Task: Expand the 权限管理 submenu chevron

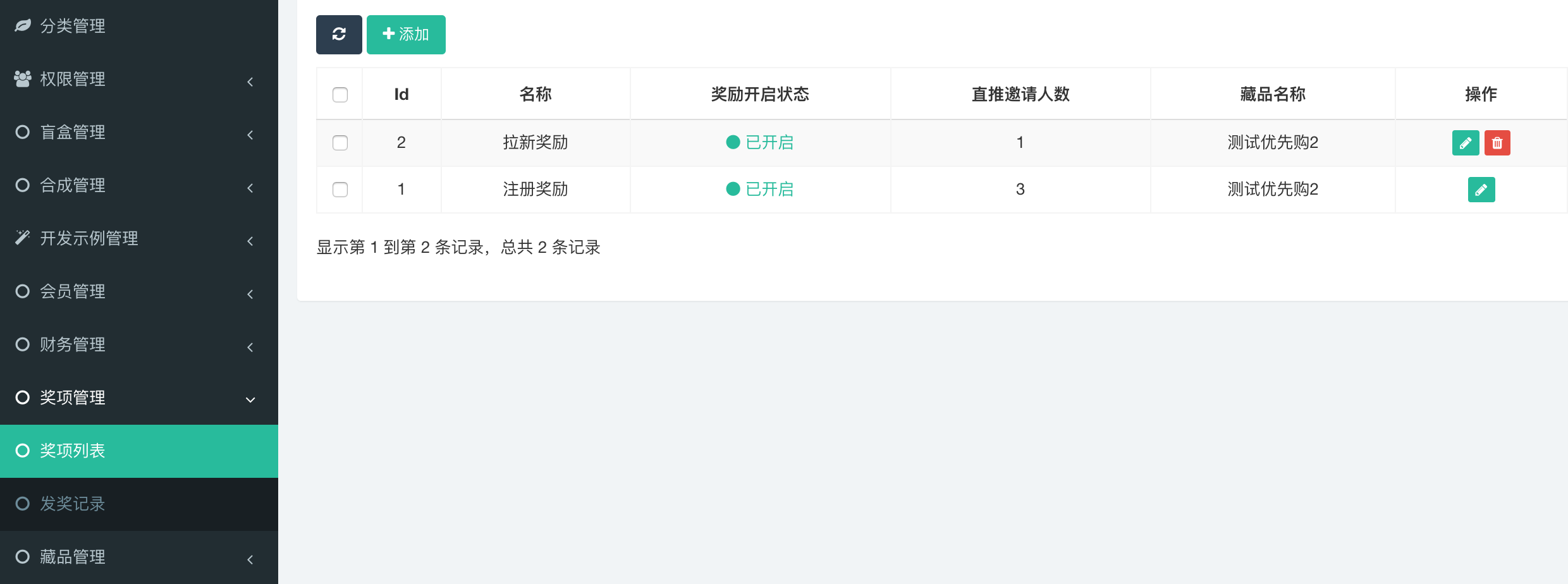Action: point(250,82)
